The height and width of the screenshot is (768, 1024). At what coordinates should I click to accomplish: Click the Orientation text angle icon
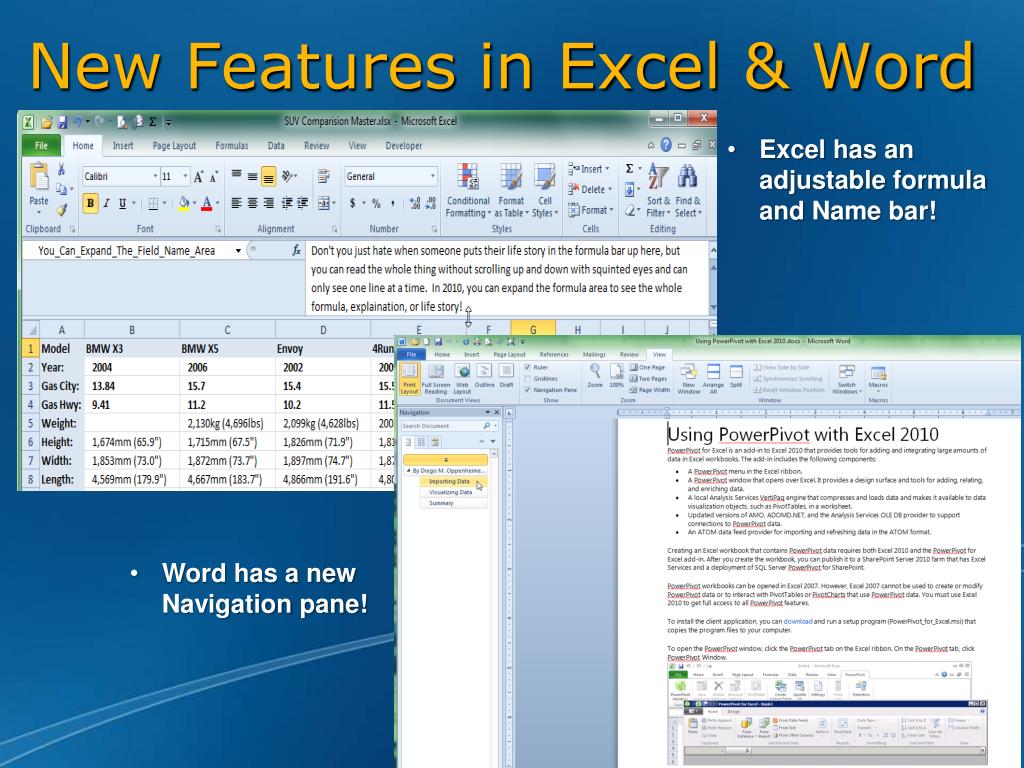289,176
